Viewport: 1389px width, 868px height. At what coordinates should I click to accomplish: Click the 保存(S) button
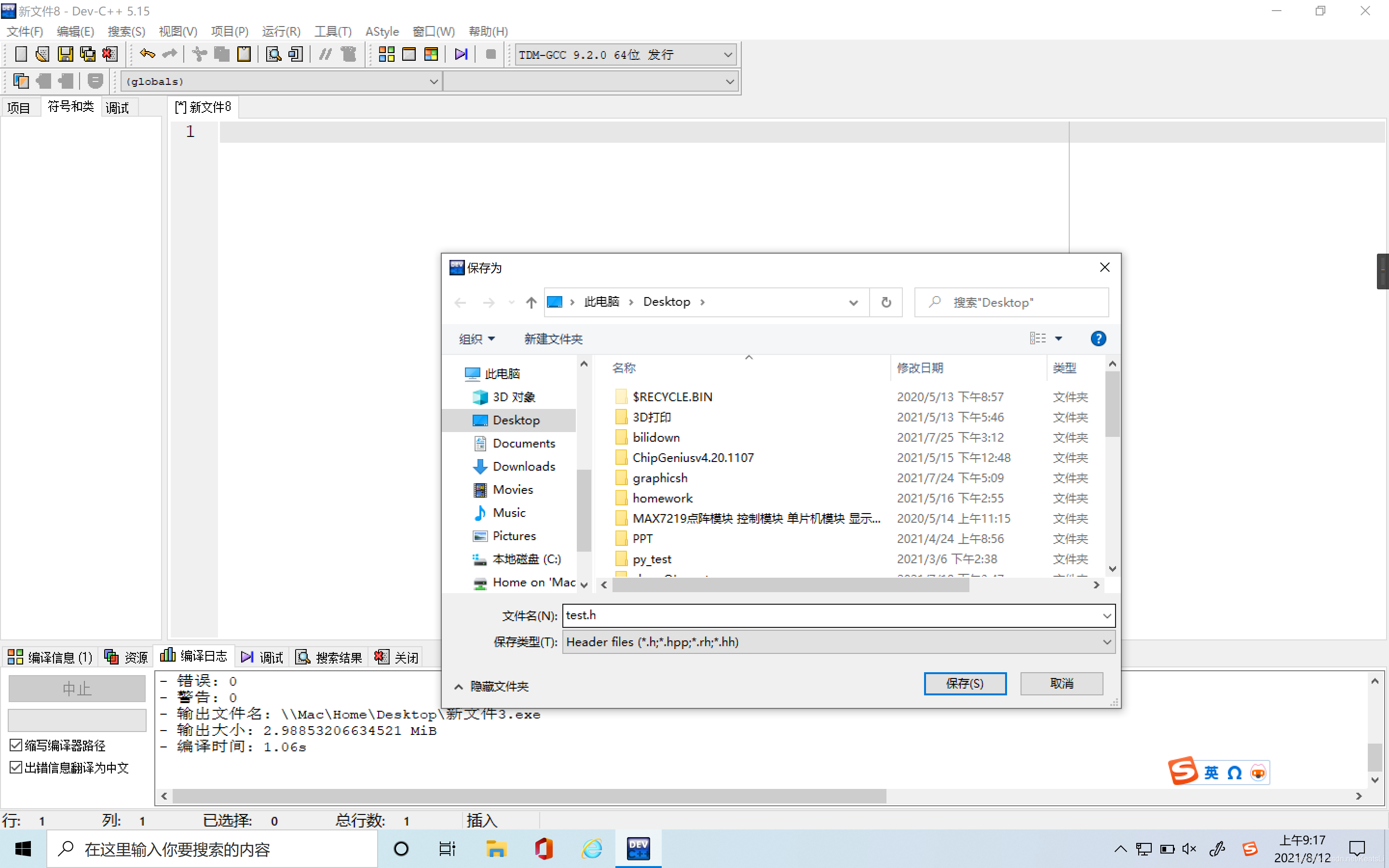[x=965, y=683]
